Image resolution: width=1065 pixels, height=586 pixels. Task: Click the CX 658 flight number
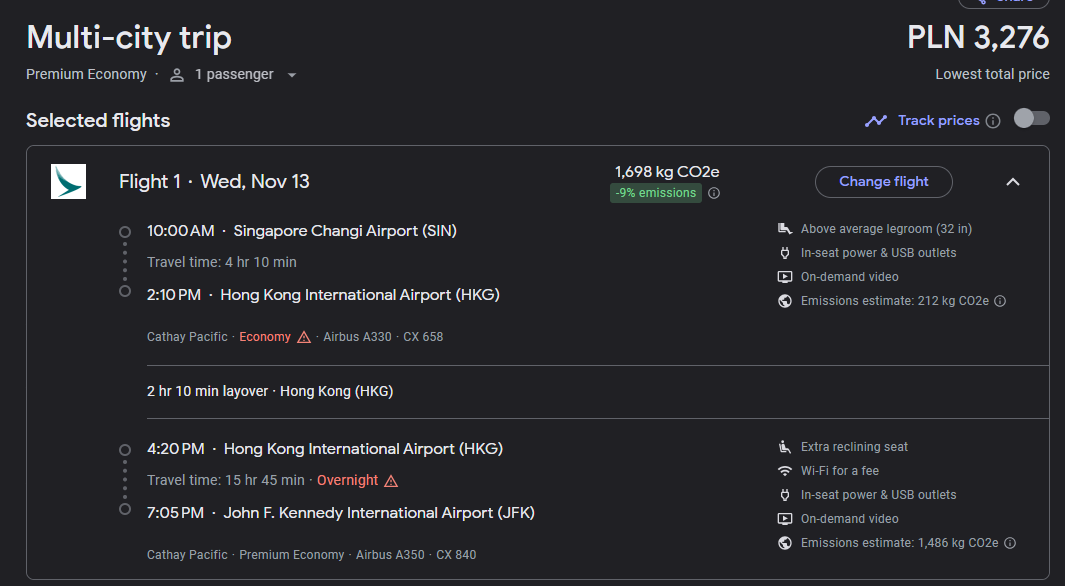point(423,337)
